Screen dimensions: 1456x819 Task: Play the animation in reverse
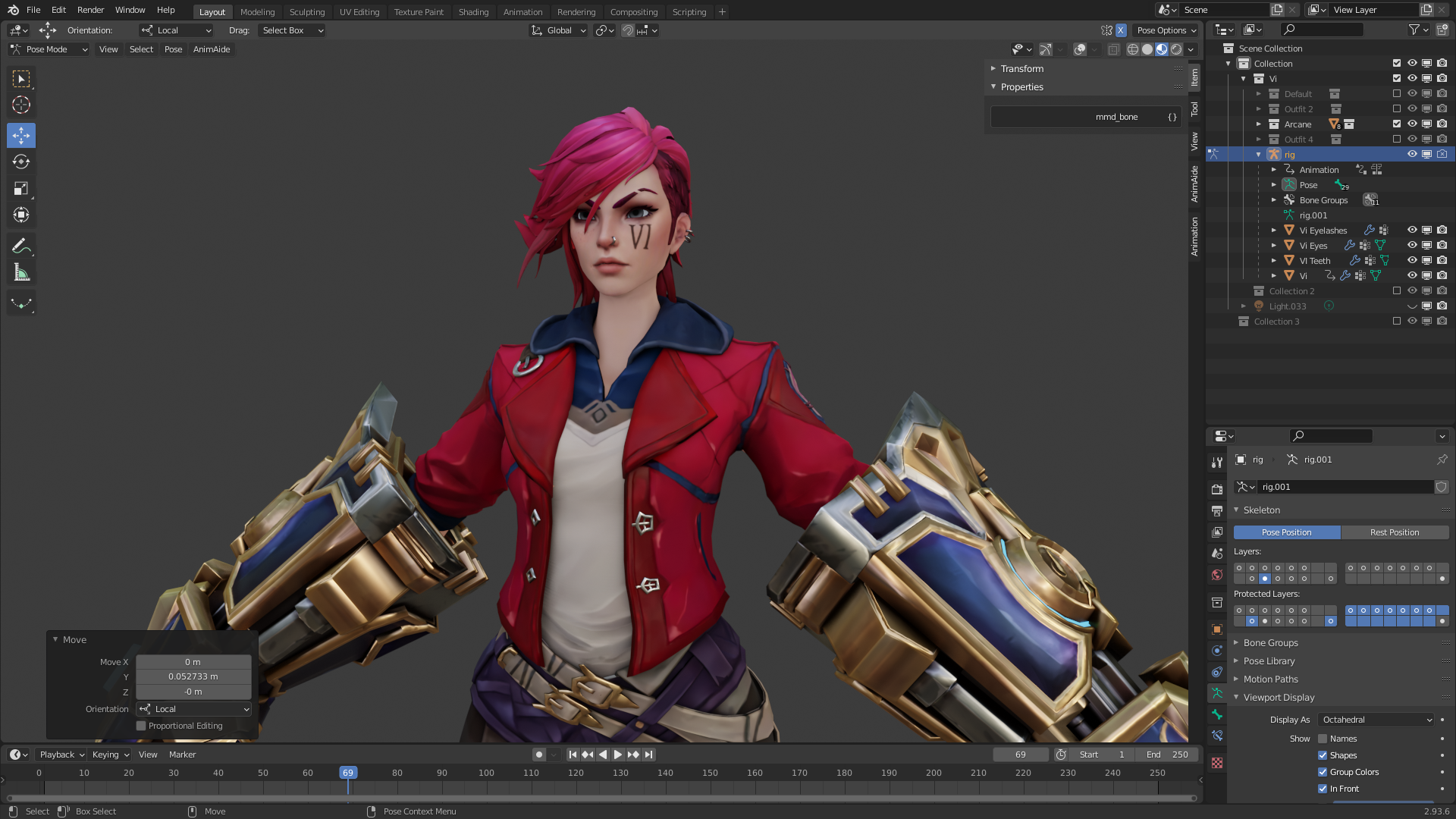pyautogui.click(x=603, y=755)
